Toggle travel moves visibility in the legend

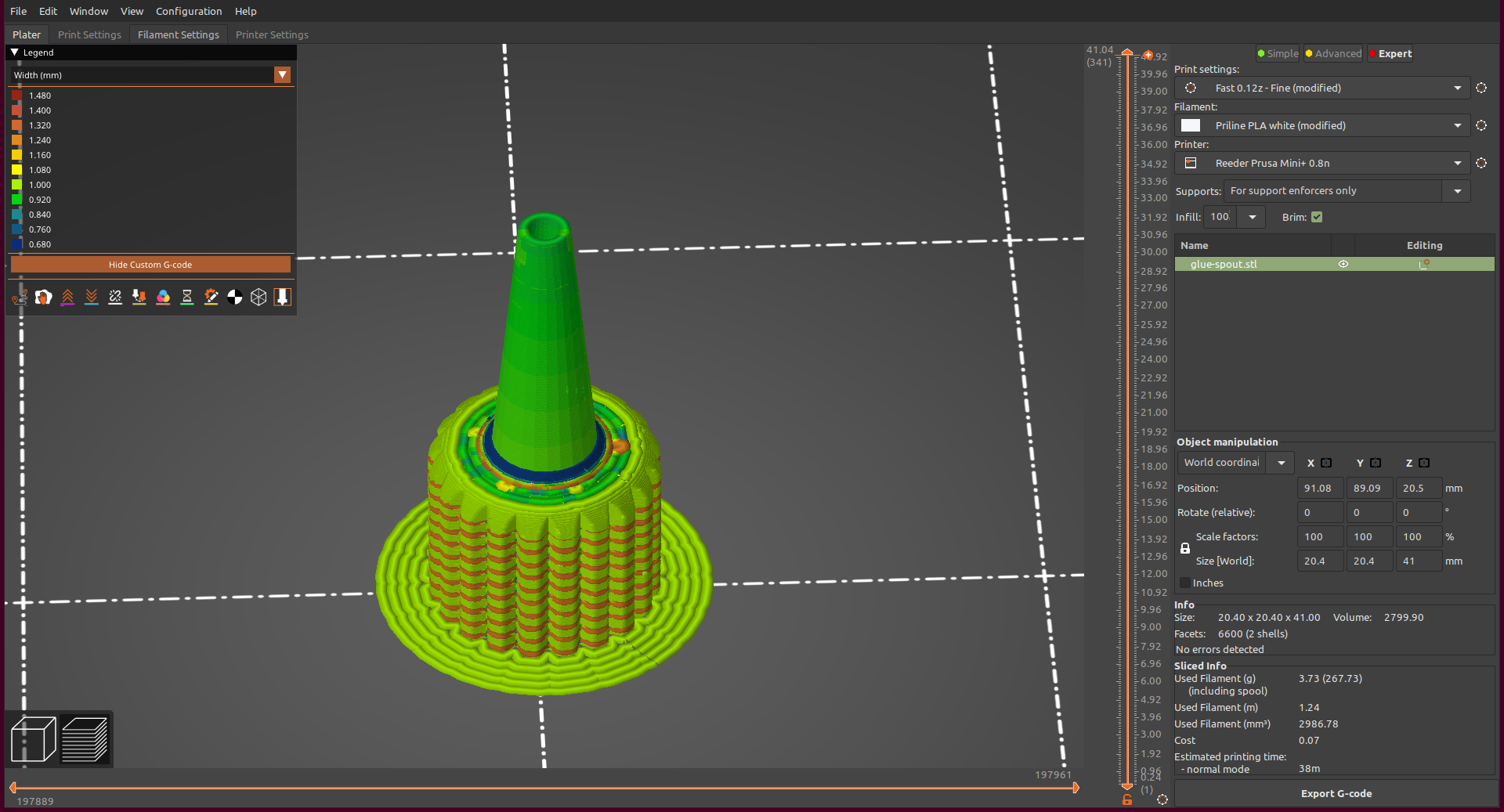click(19, 297)
